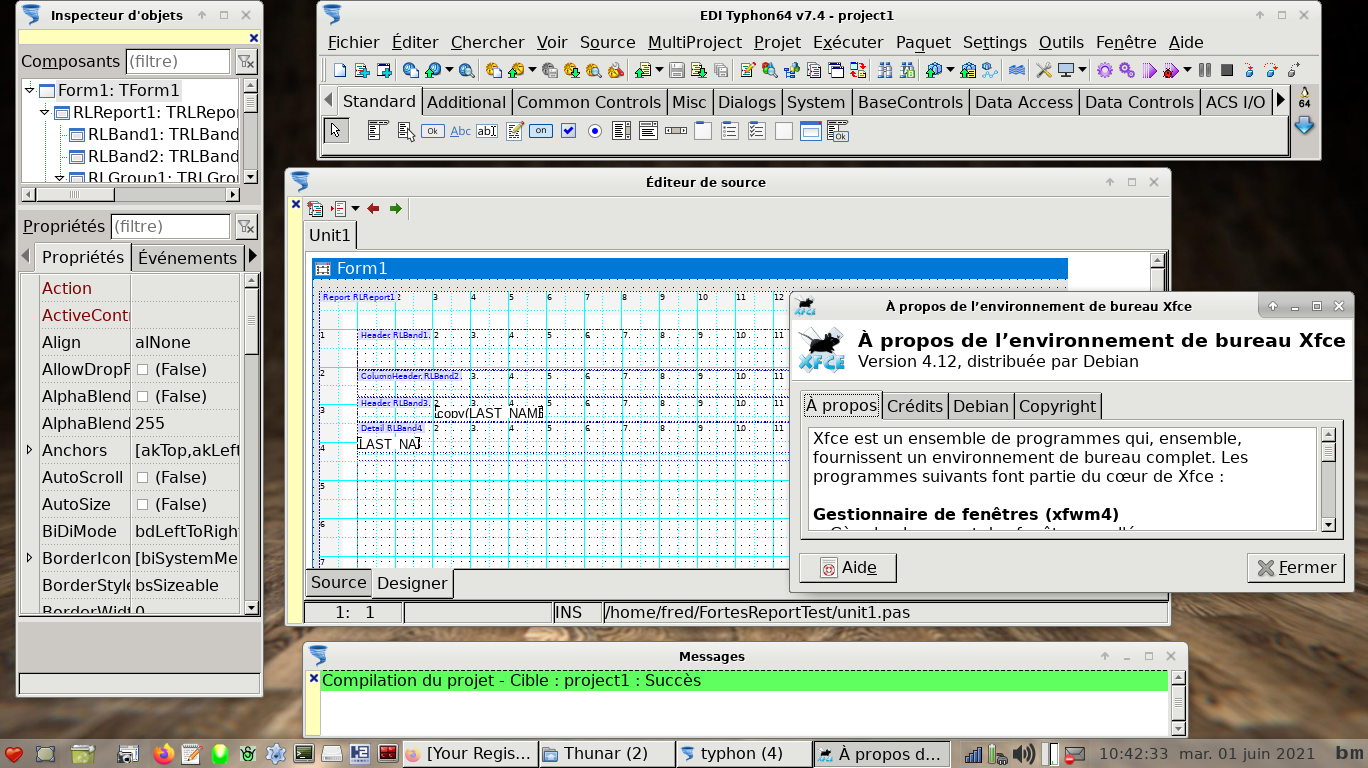Open dropdown arrow next to Run button
The image size is (1368, 768).
coord(1187,70)
